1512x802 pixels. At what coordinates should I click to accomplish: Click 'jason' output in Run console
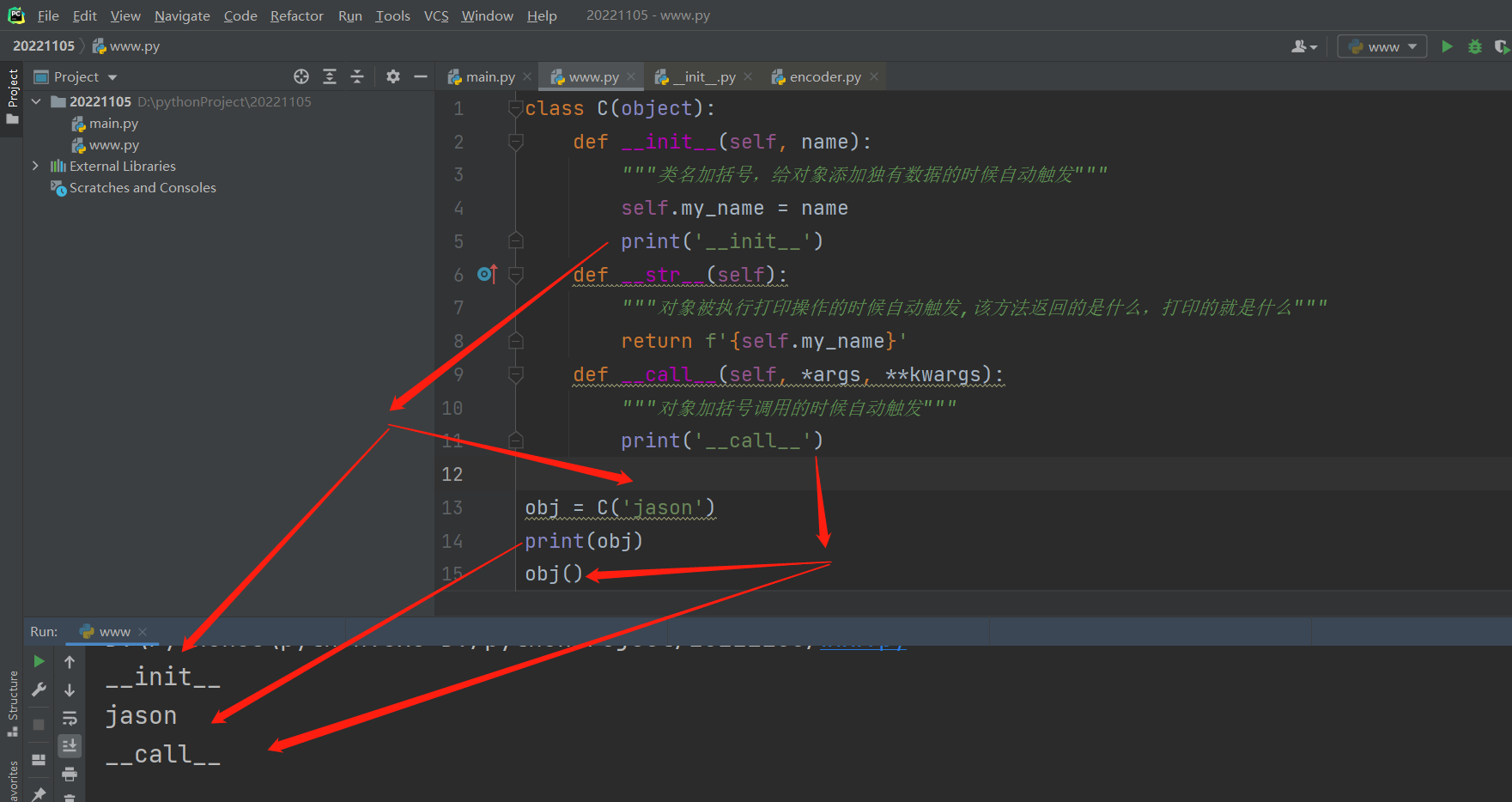coord(141,715)
